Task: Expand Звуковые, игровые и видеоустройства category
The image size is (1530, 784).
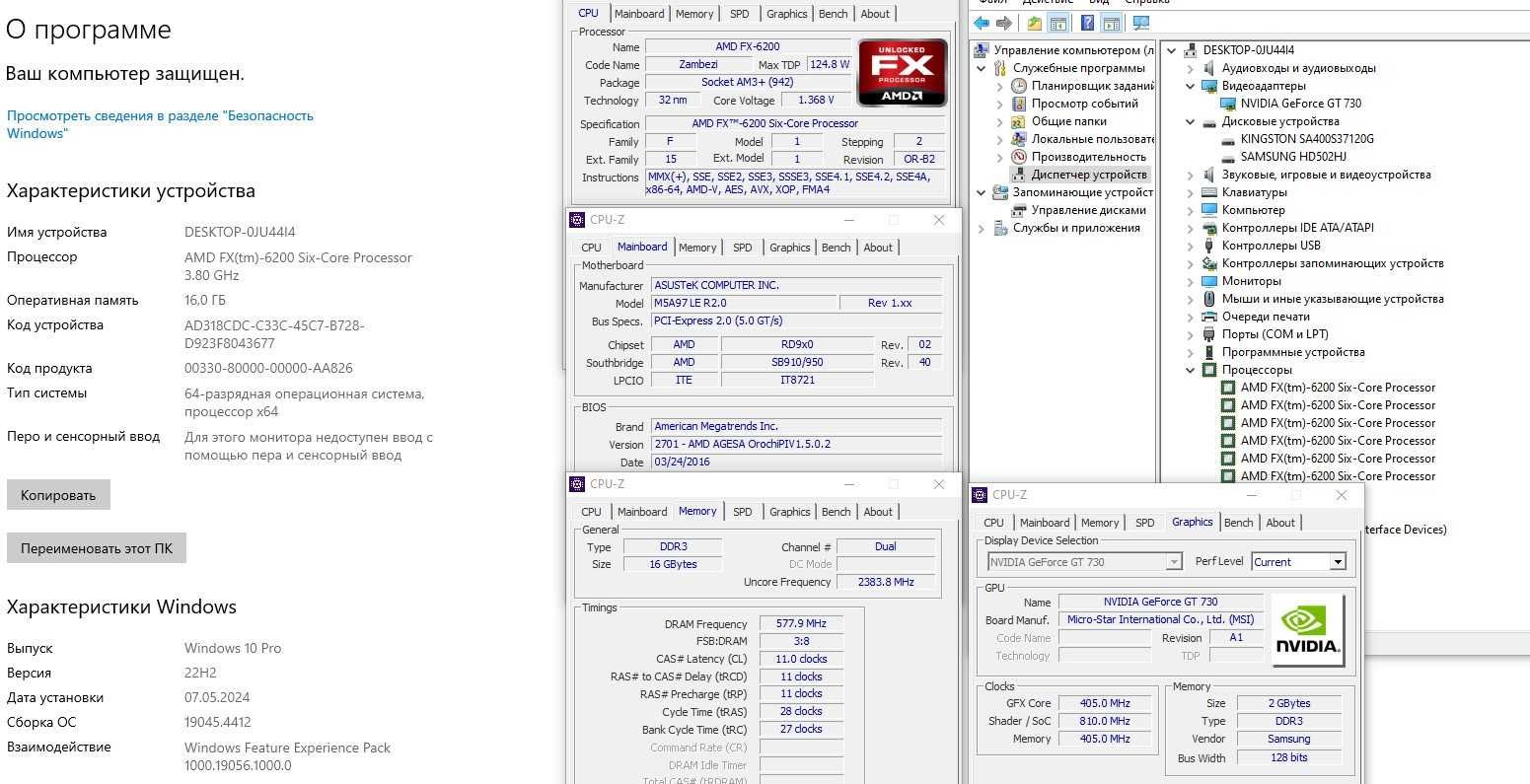Action: pos(1191,175)
